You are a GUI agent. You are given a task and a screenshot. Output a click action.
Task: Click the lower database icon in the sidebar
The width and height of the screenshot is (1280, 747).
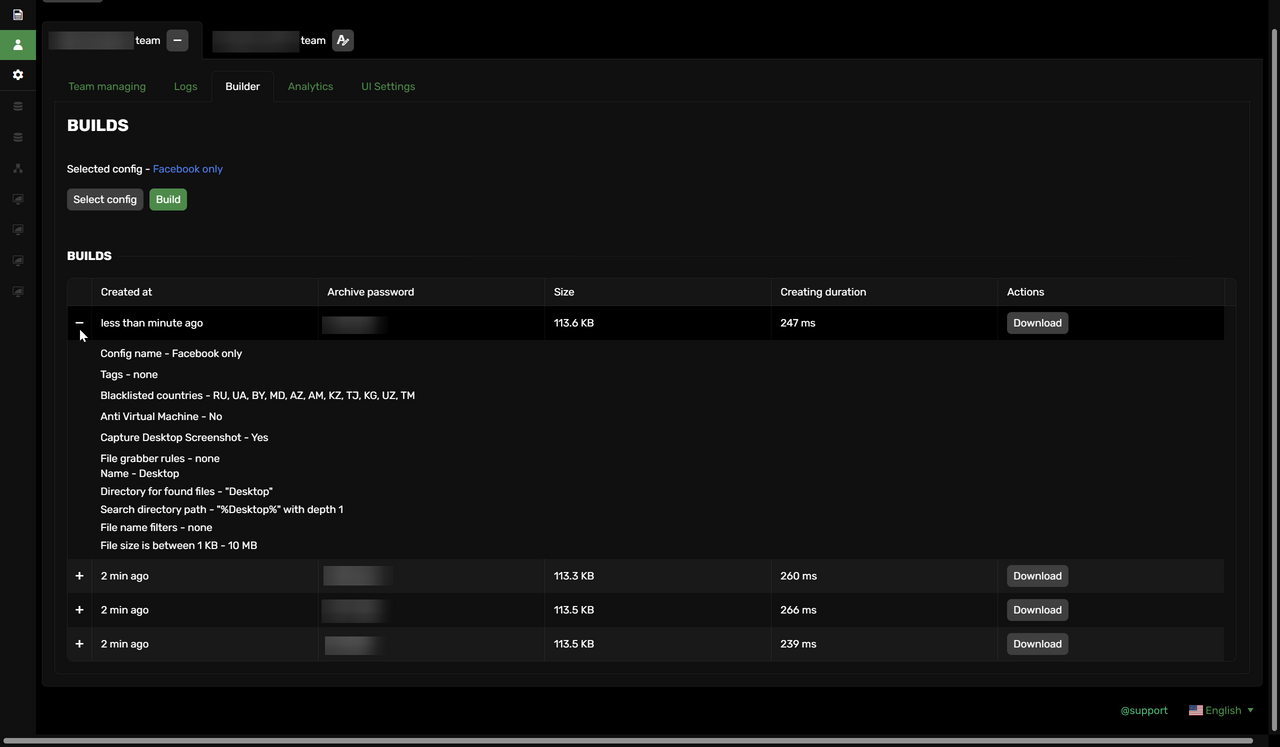click(x=17, y=137)
